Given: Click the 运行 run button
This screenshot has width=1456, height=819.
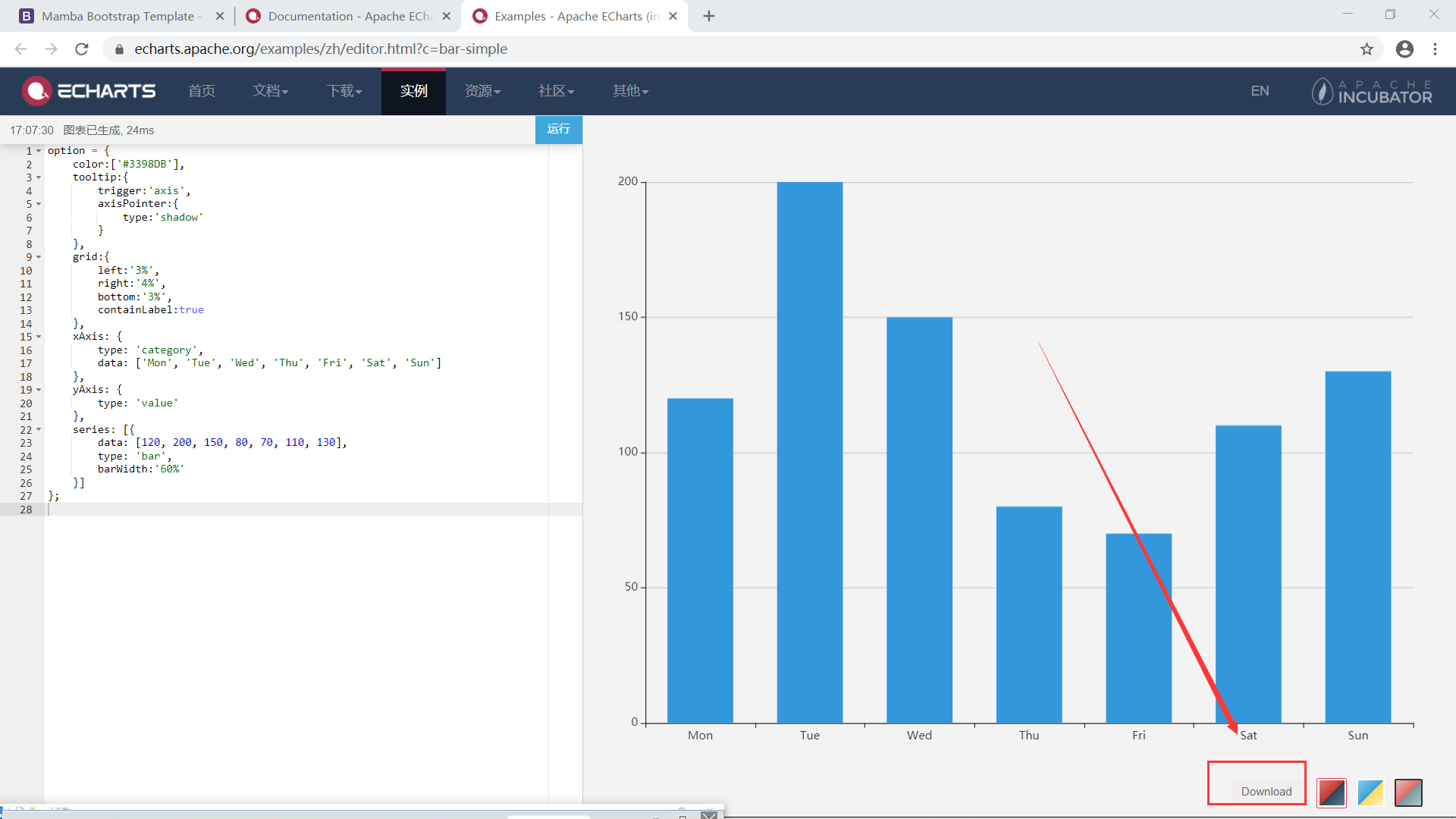Looking at the screenshot, I should (x=558, y=129).
